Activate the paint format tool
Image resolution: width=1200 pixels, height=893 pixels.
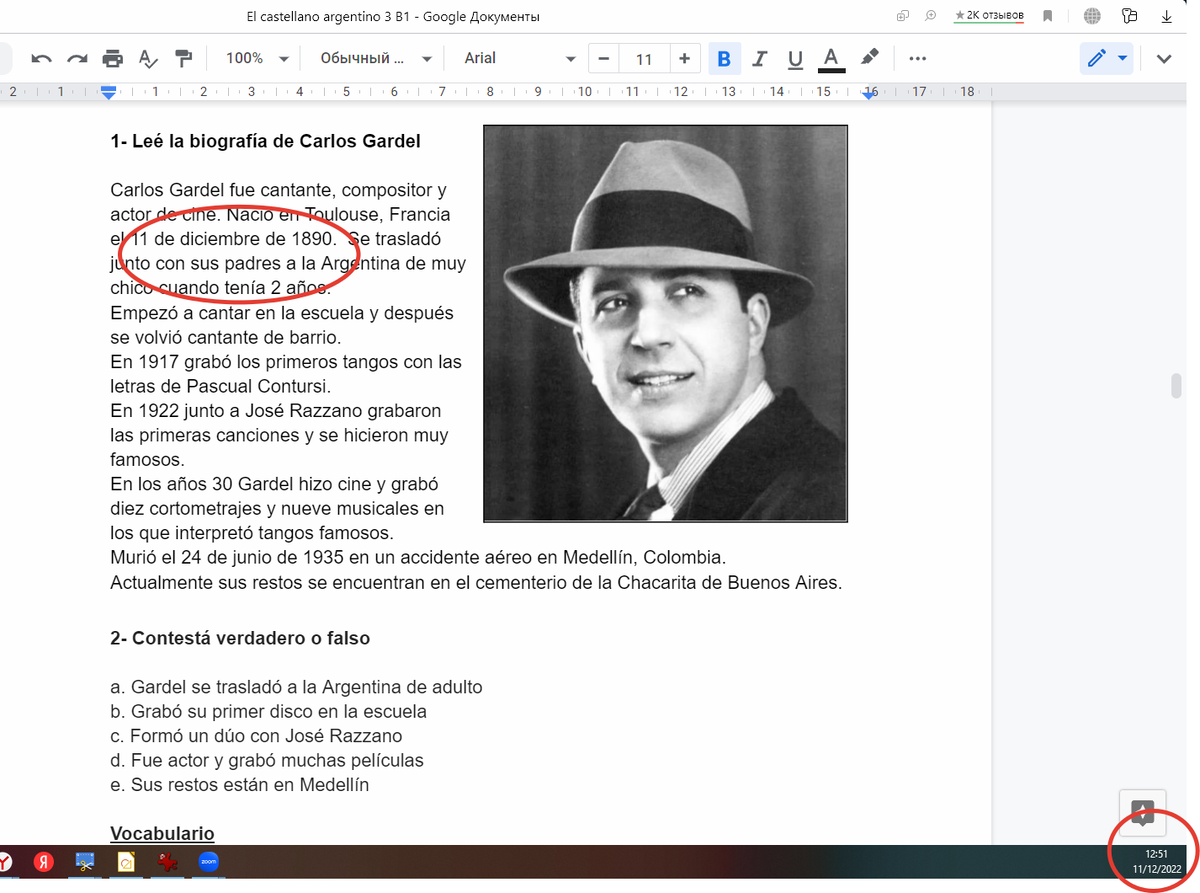pos(183,58)
